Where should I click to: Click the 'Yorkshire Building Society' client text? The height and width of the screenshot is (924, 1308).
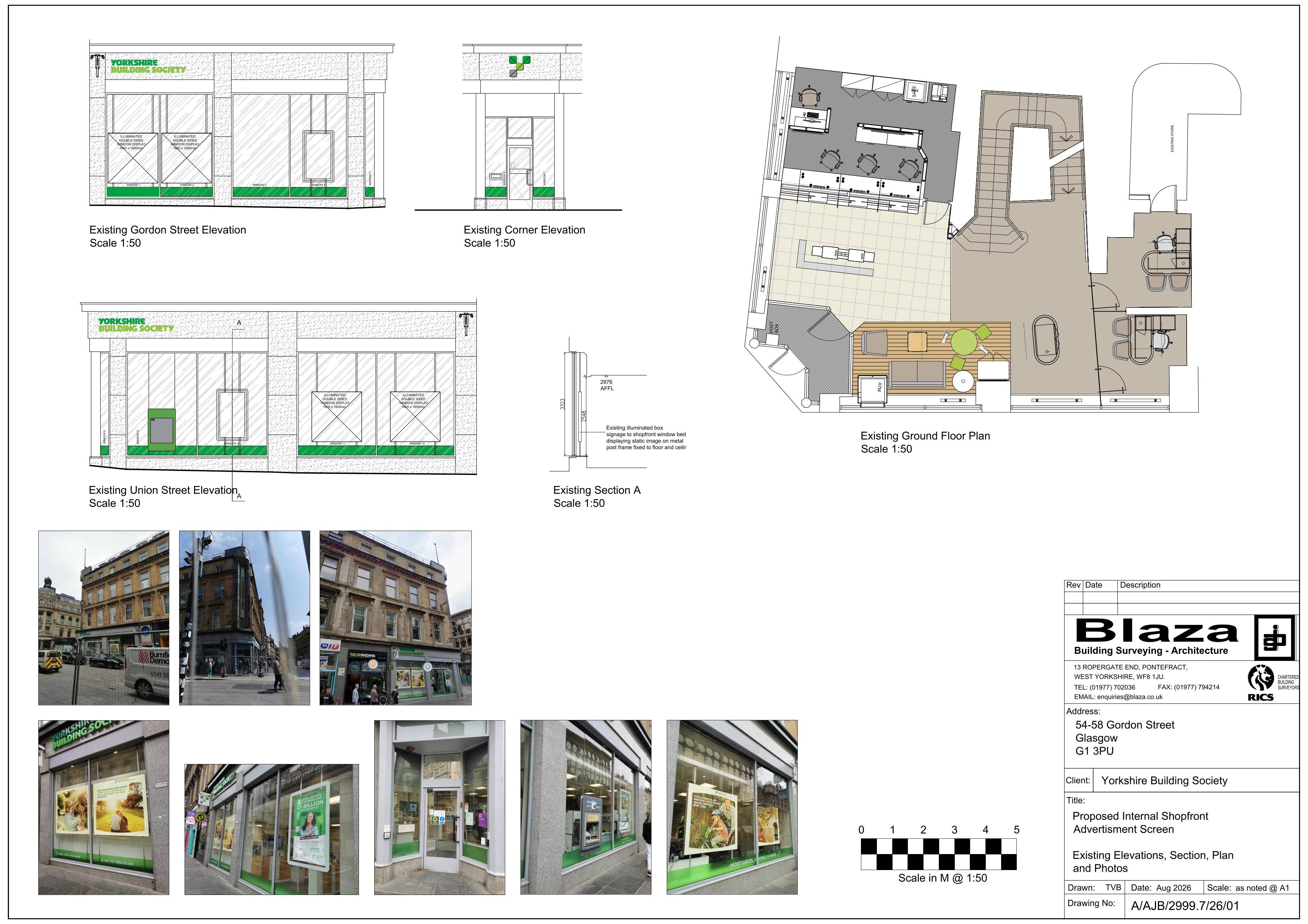click(x=1164, y=781)
